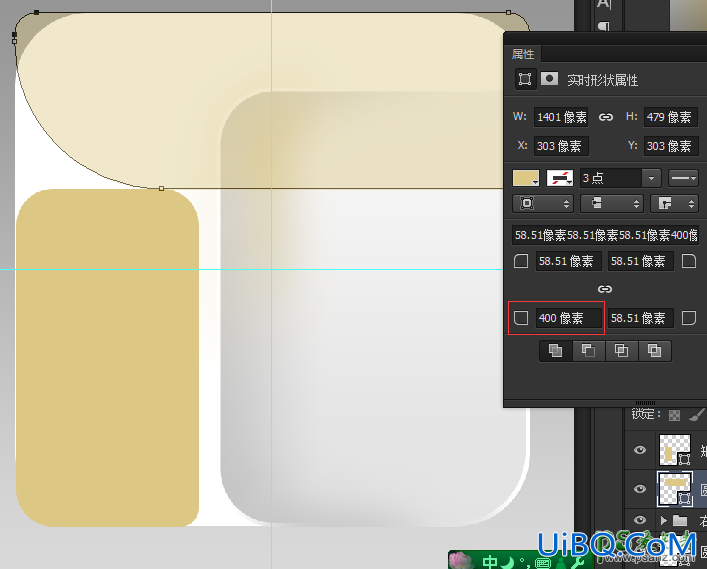Hide the top rectangle shape layer
This screenshot has width=707, height=569.
640,450
